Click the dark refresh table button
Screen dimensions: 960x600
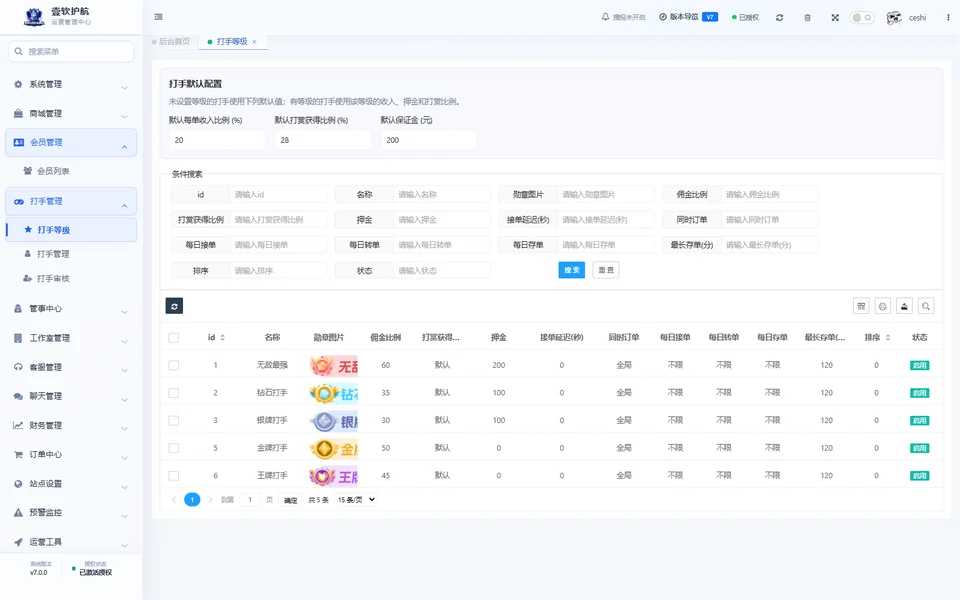[174, 306]
